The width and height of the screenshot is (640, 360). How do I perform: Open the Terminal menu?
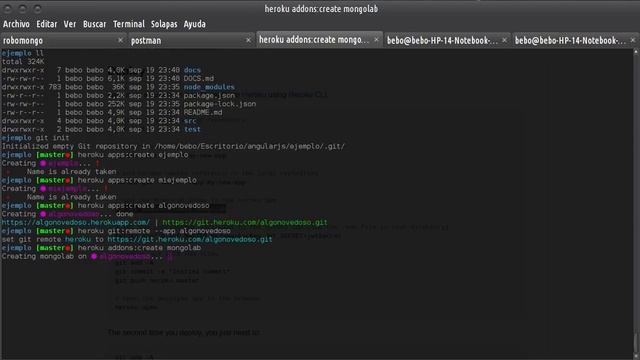(129, 24)
